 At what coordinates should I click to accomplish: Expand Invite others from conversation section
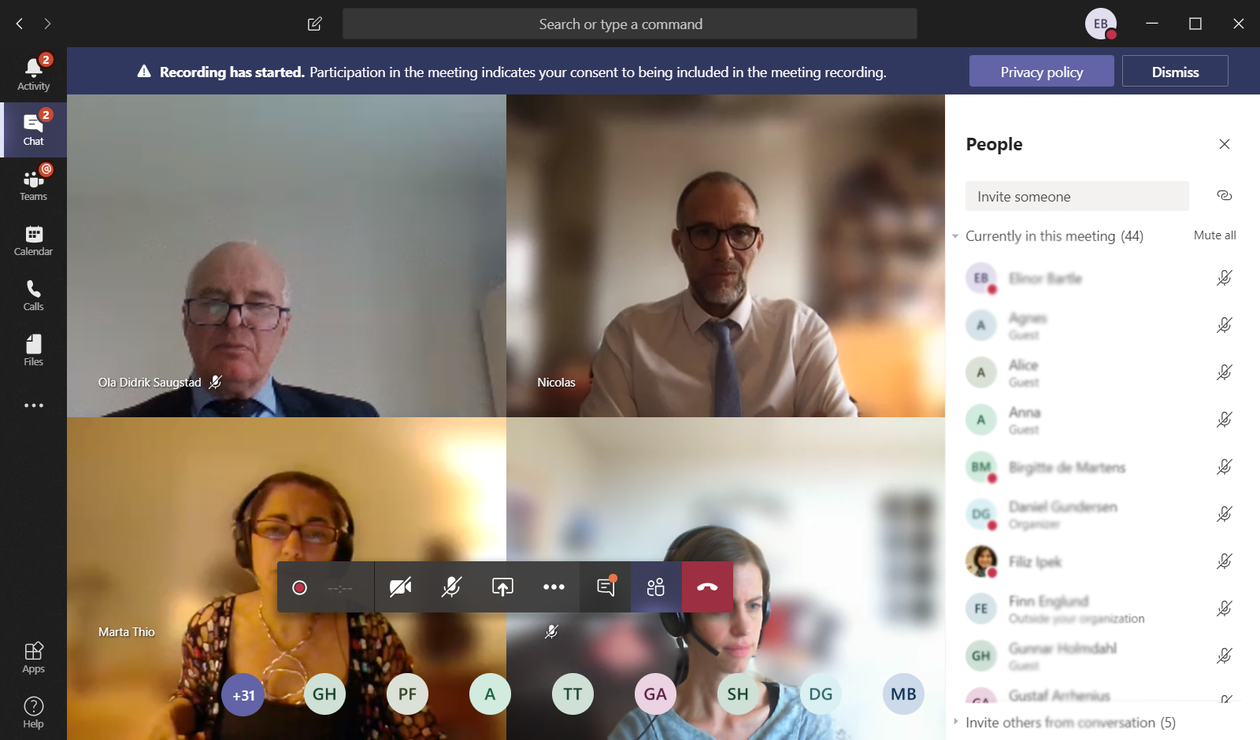click(956, 722)
